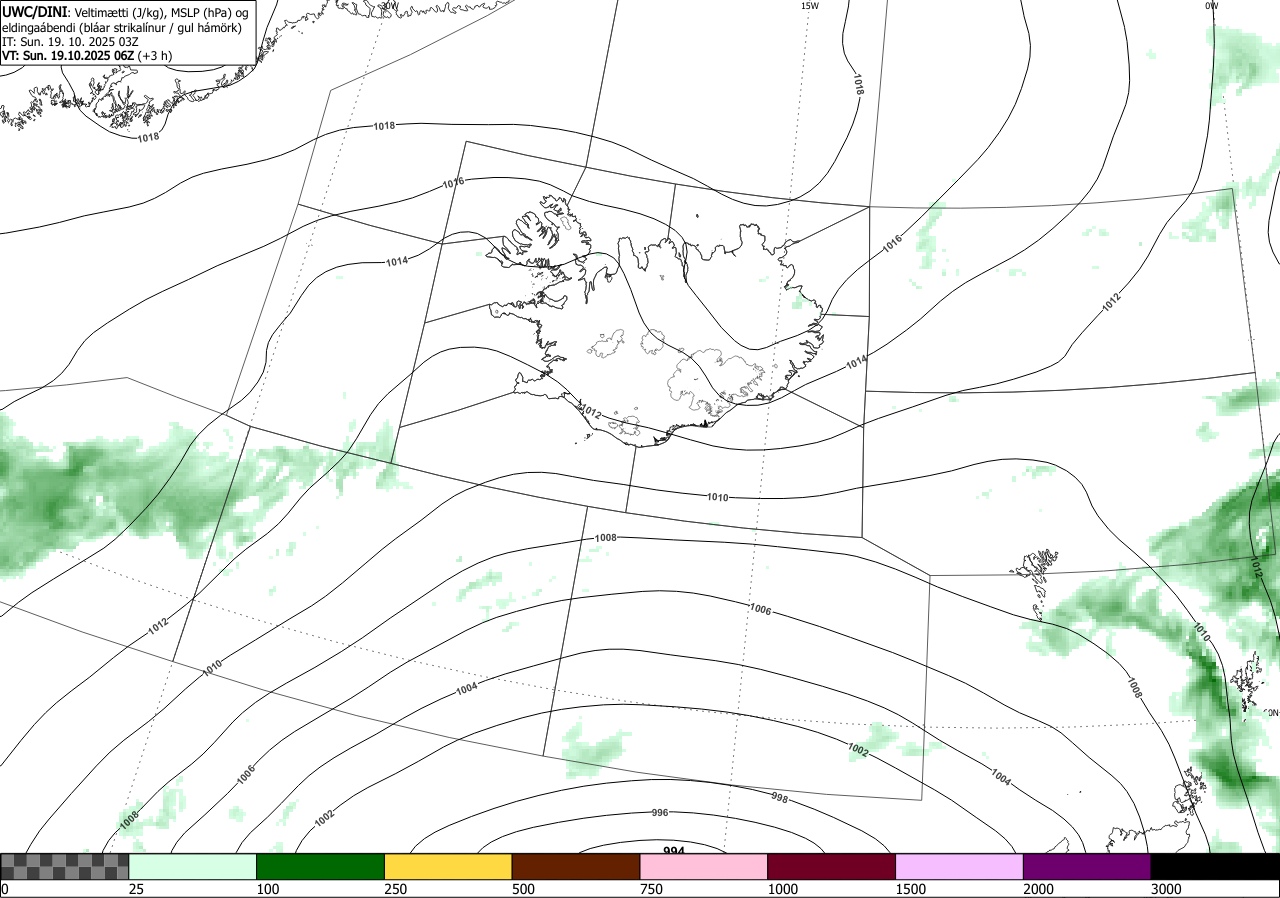Click the 'eldingaábendi (bláar strikalínur / gul hámörk)' line
The width and height of the screenshot is (1280, 898).
click(x=121, y=27)
